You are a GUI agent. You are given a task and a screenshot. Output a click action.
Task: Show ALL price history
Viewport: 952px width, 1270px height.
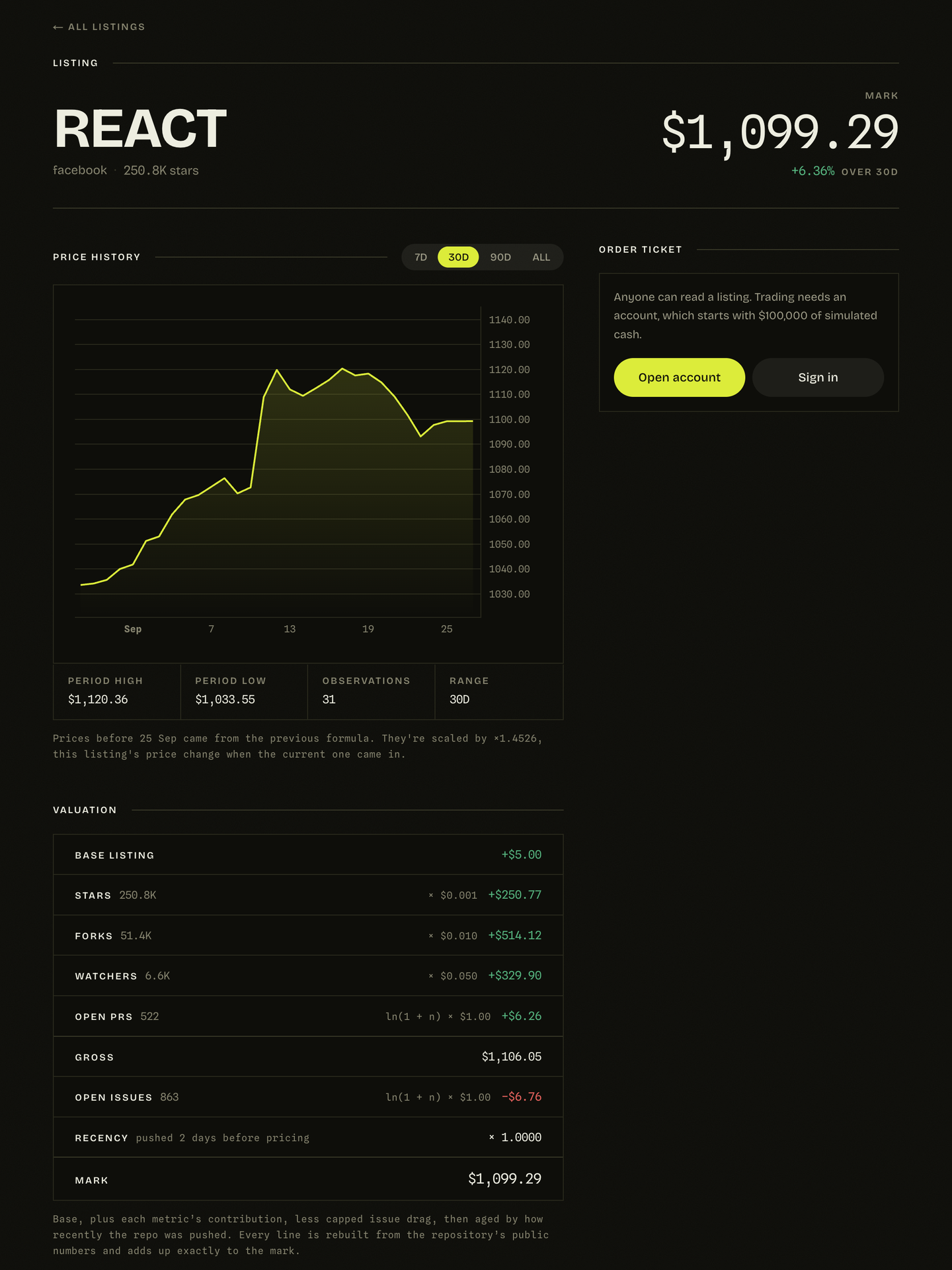(x=541, y=257)
